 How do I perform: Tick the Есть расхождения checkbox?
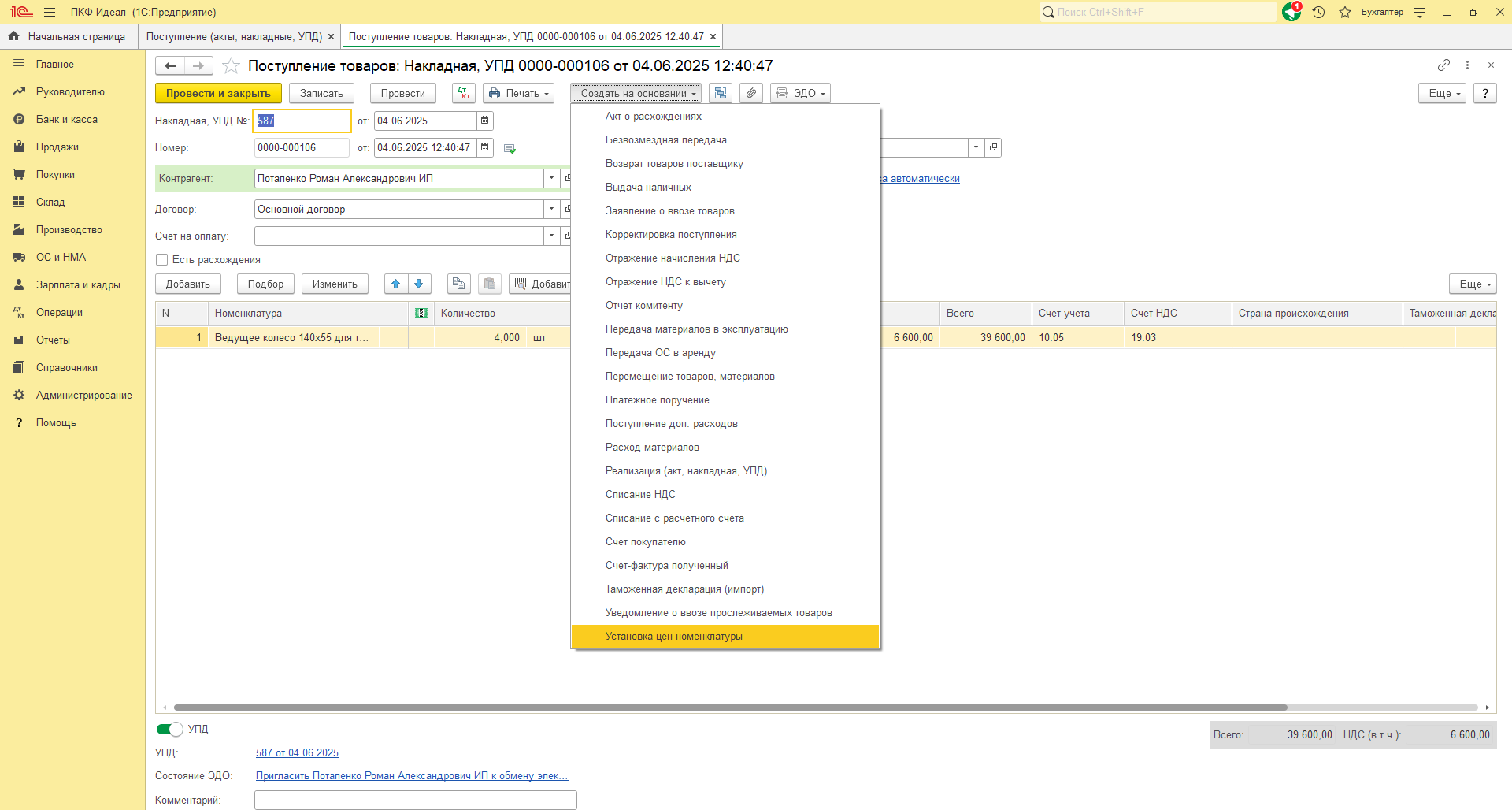pos(162,260)
